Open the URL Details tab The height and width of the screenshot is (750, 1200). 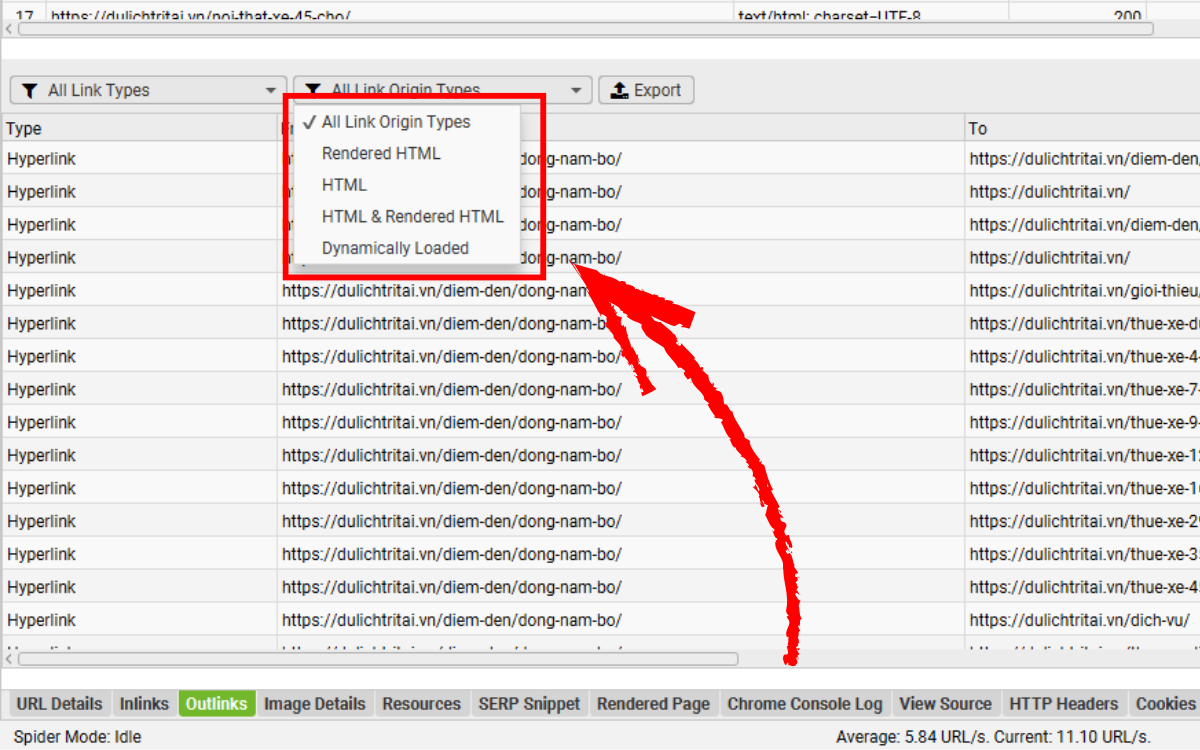pyautogui.click(x=58, y=703)
